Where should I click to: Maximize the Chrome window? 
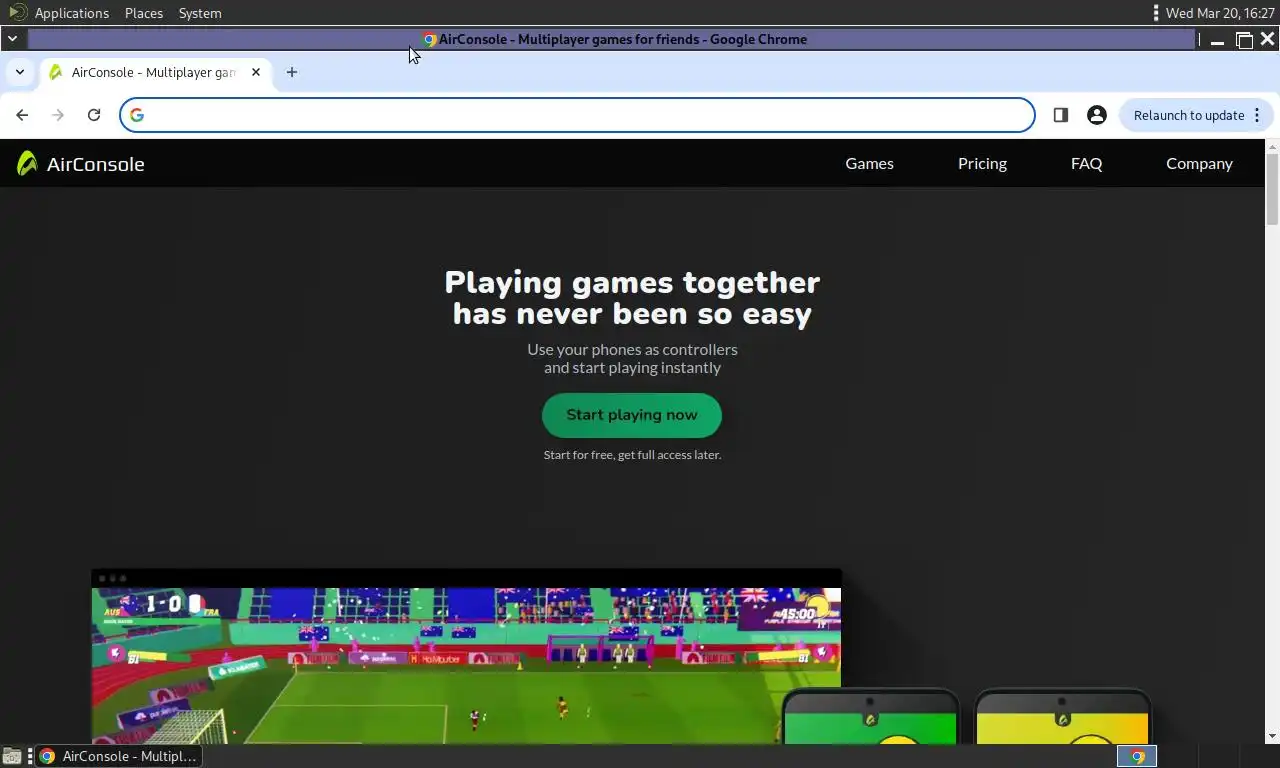[1244, 40]
